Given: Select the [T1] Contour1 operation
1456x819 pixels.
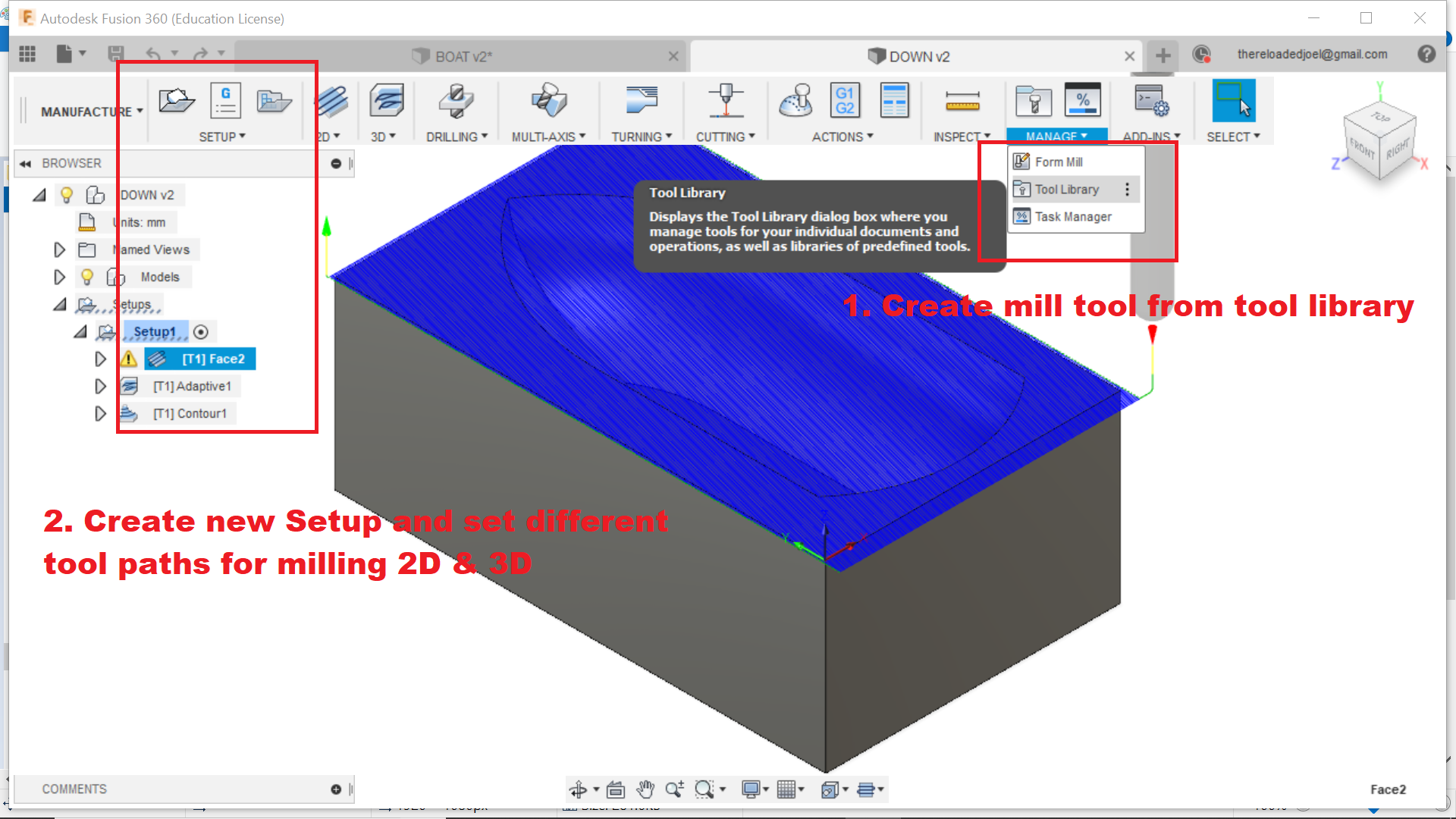Looking at the screenshot, I should point(190,414).
